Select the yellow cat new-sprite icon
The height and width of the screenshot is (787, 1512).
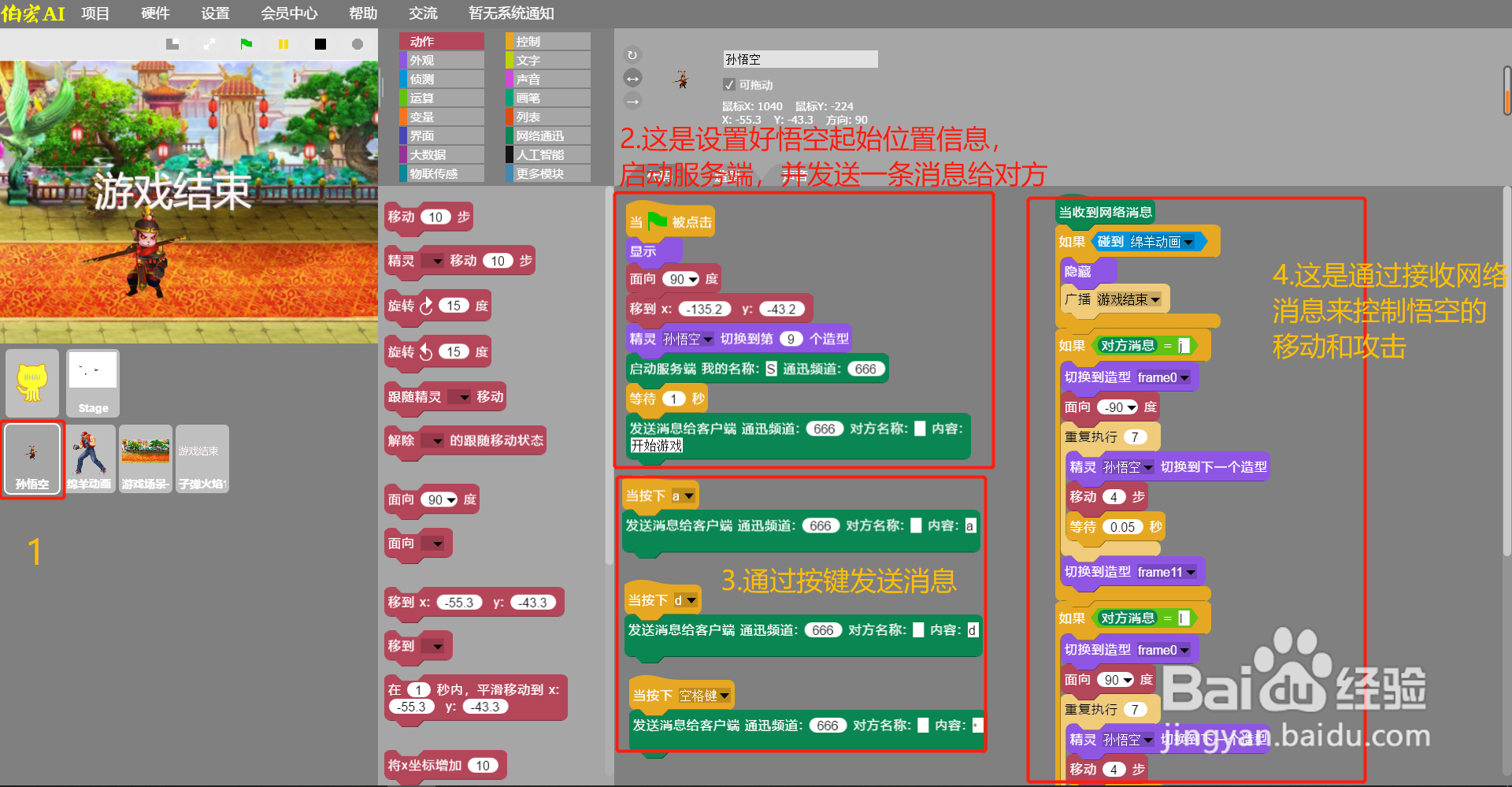coord(32,383)
